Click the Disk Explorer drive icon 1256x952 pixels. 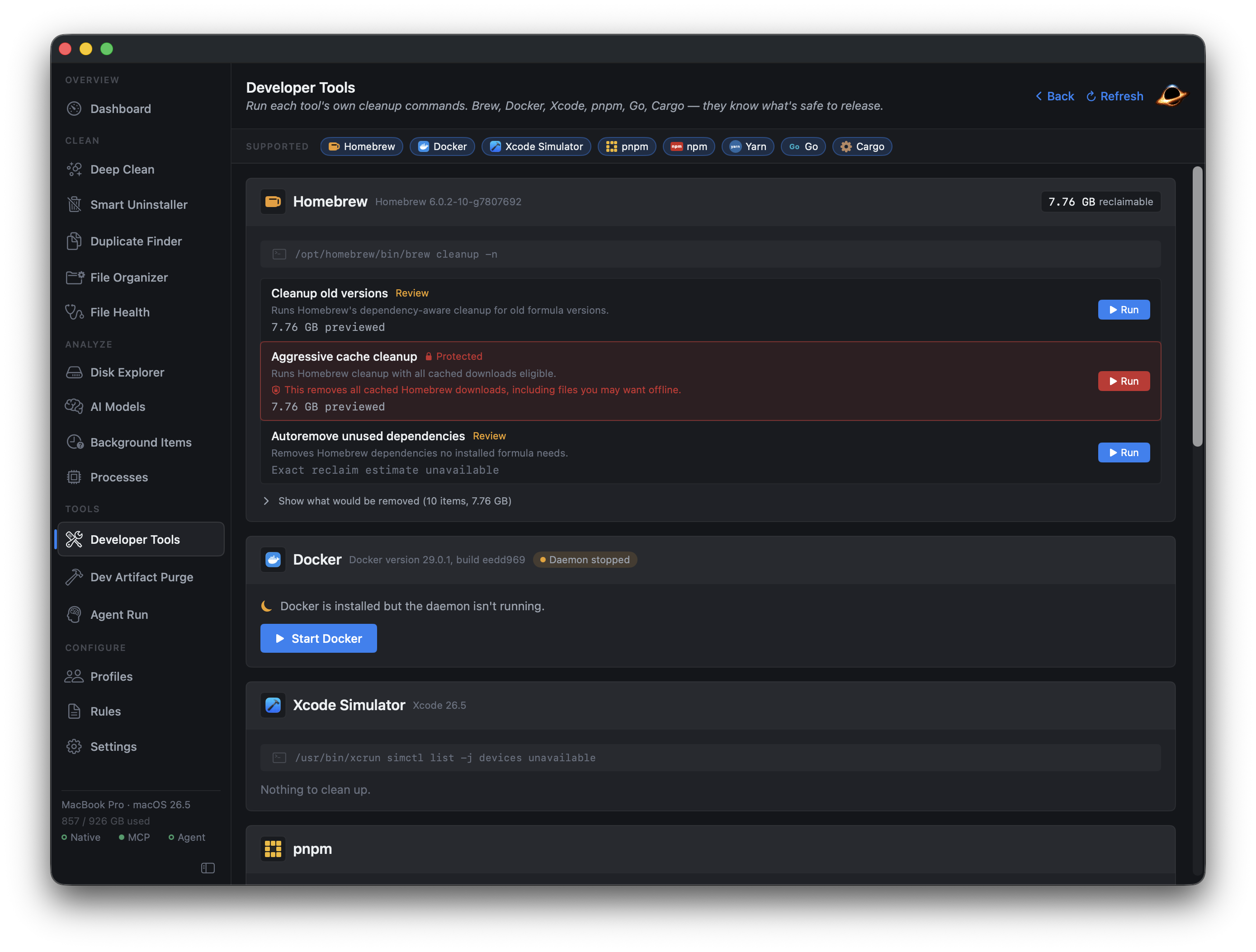(x=75, y=372)
